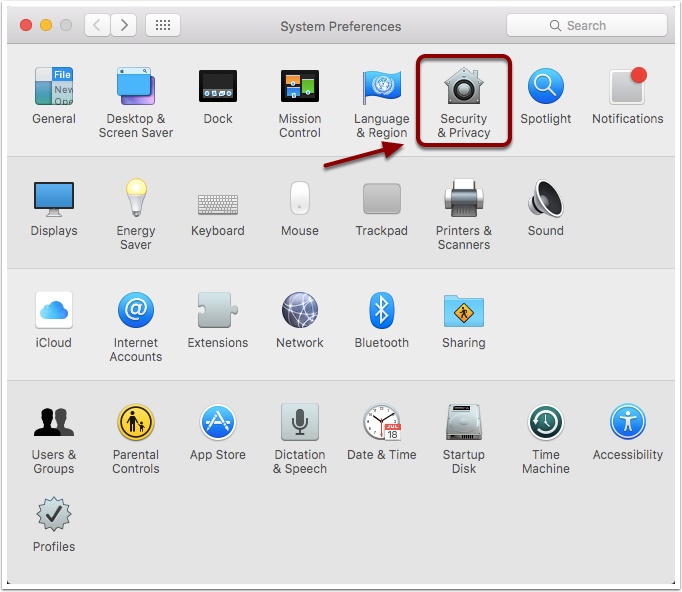
Task: Open Time Machine preferences icon
Action: click(x=545, y=421)
